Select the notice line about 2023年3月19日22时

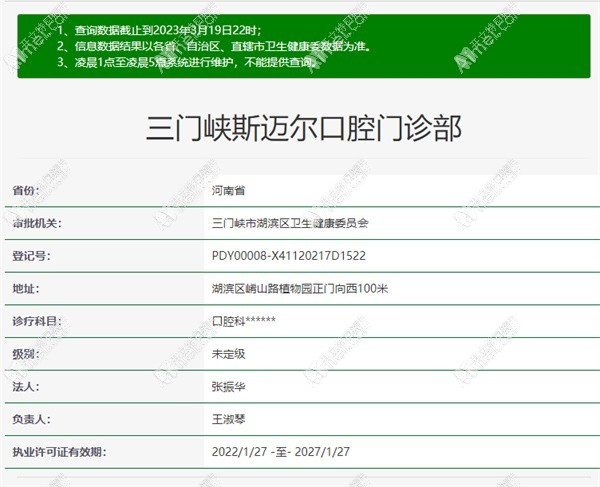159,30
